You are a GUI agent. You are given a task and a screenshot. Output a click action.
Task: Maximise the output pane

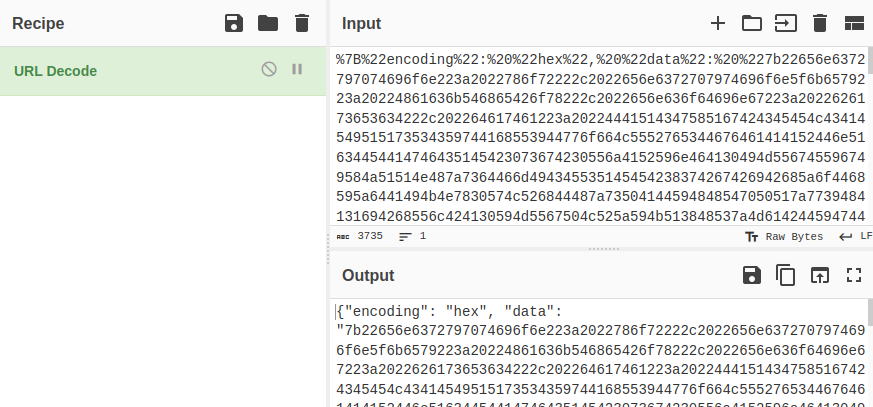point(853,275)
